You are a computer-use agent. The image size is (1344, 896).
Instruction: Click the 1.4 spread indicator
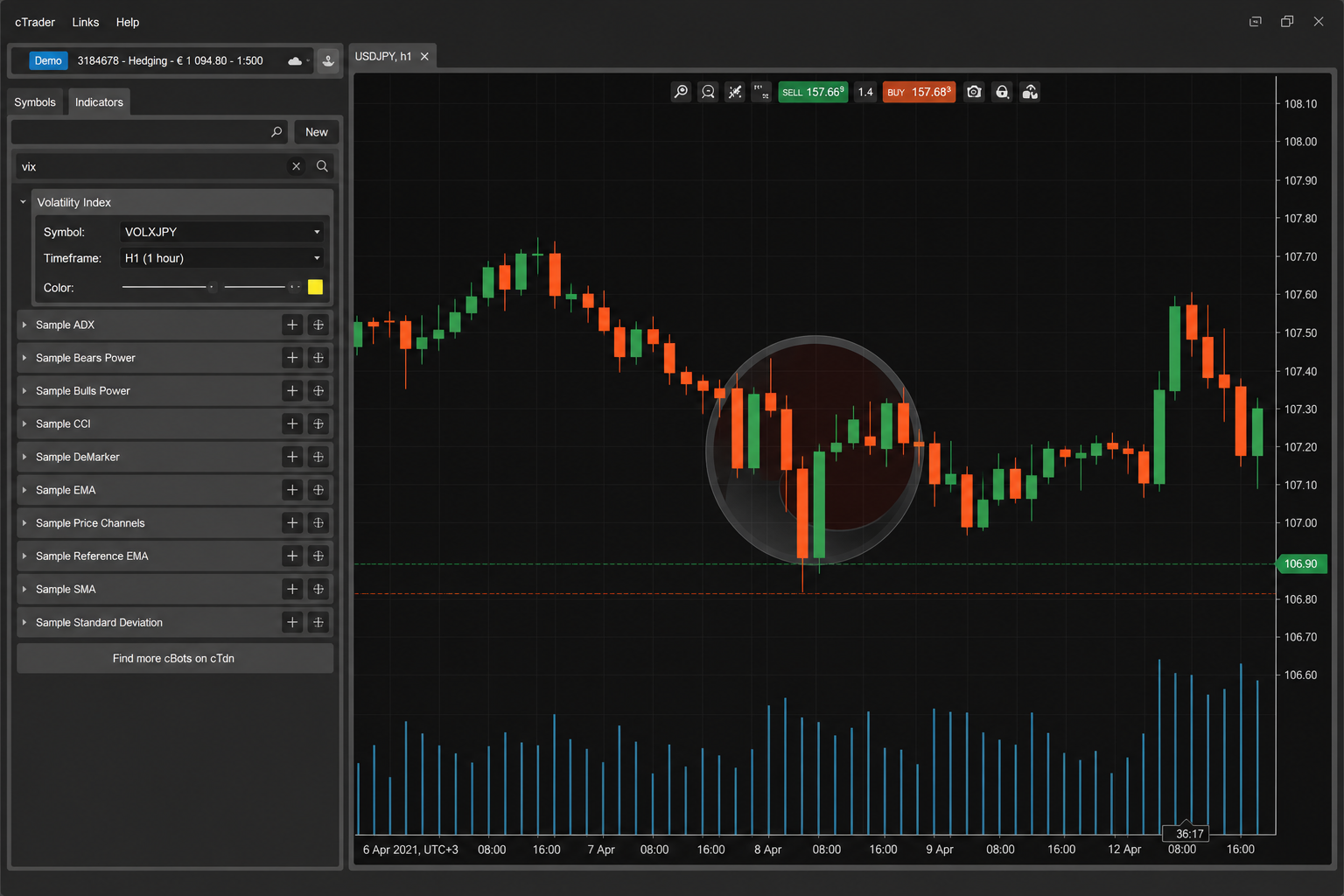(x=865, y=92)
